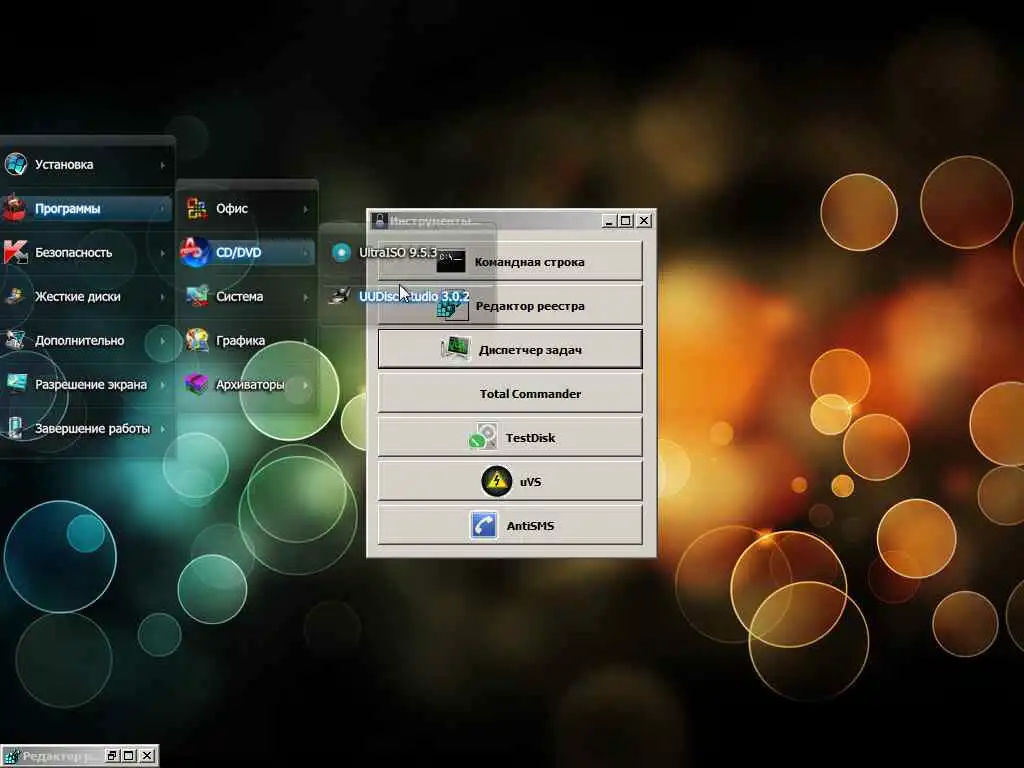Click the CD/DVD disc icon
Viewport: 1024px width, 768px height.
194,252
